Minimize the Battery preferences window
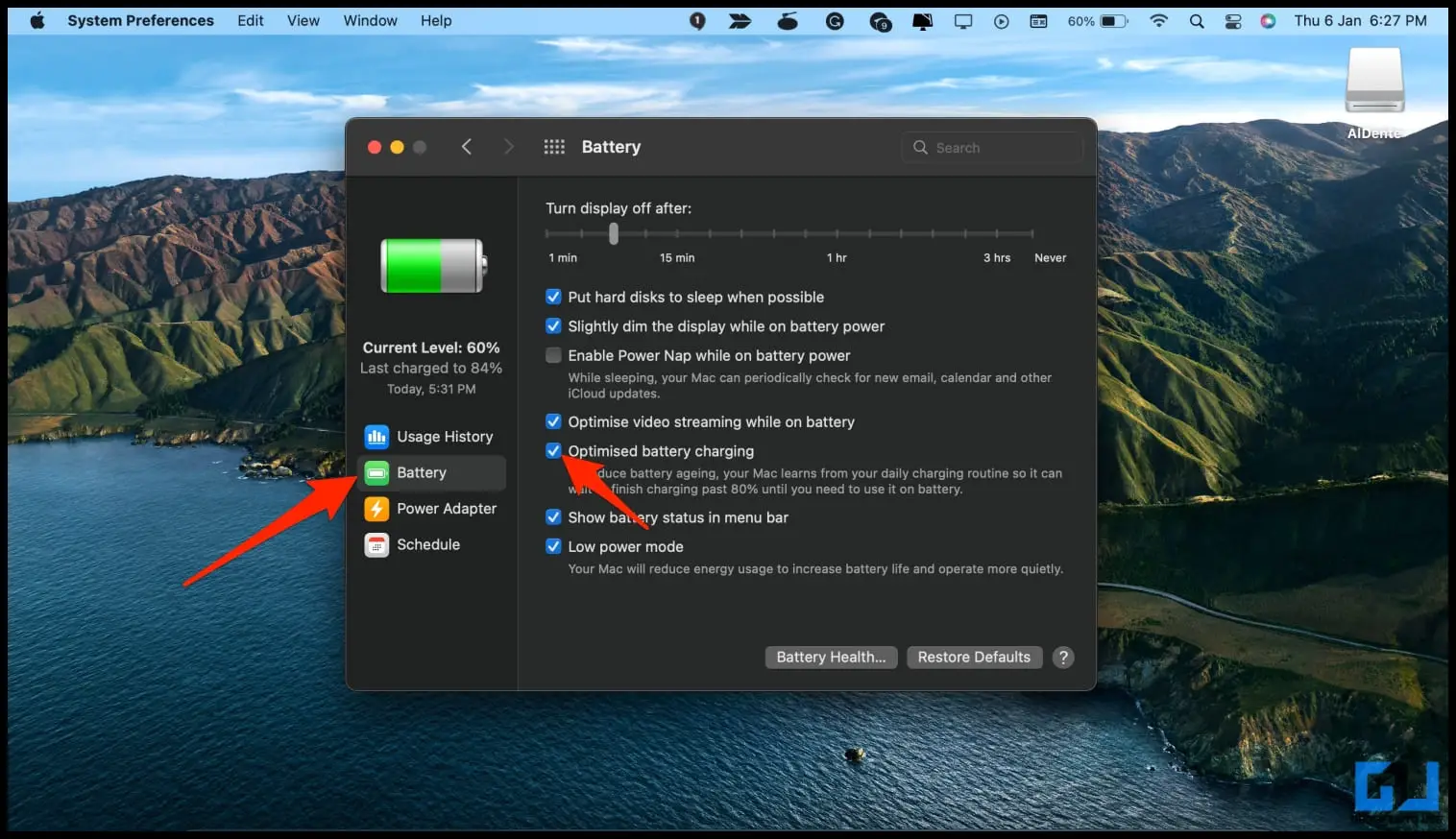The width and height of the screenshot is (1456, 839). (397, 147)
